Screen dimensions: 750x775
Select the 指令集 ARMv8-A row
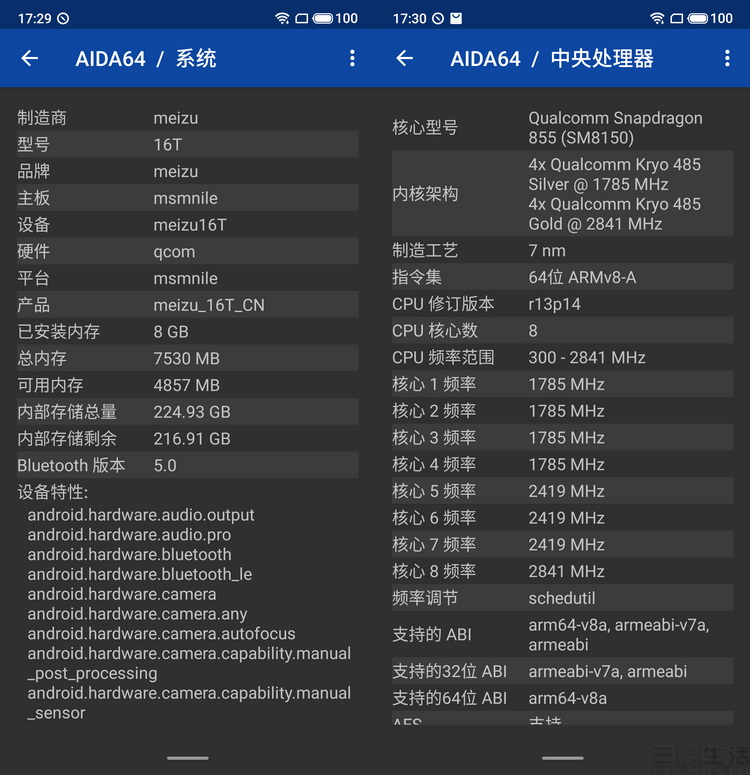(x=563, y=277)
